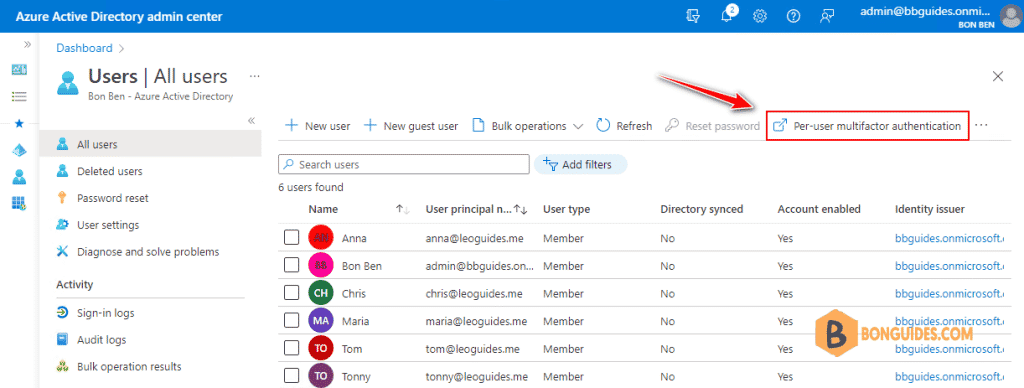
Task: Click Bon Ben's pink avatar
Action: click(x=321, y=266)
